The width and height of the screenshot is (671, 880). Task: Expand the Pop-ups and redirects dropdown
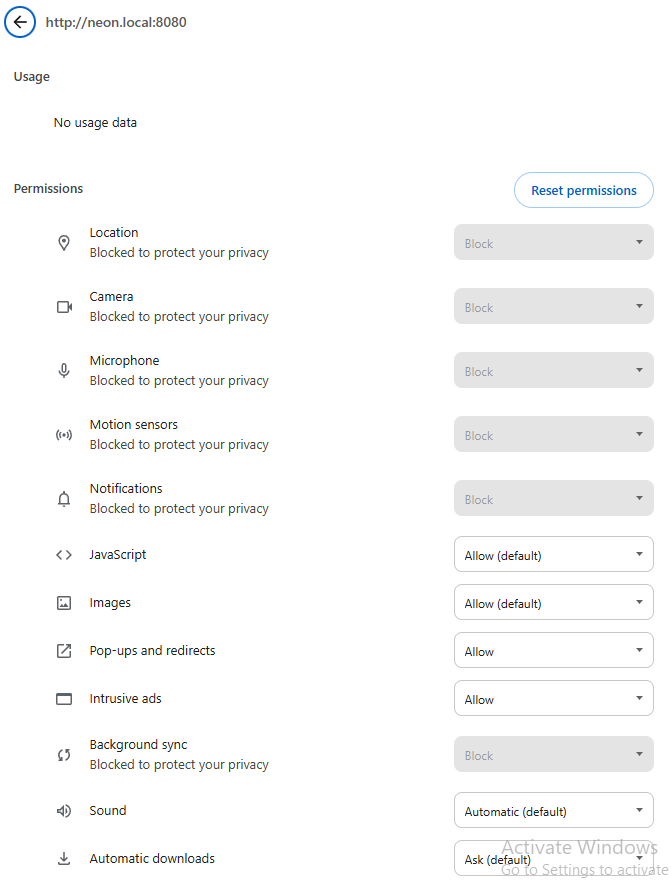(x=554, y=650)
